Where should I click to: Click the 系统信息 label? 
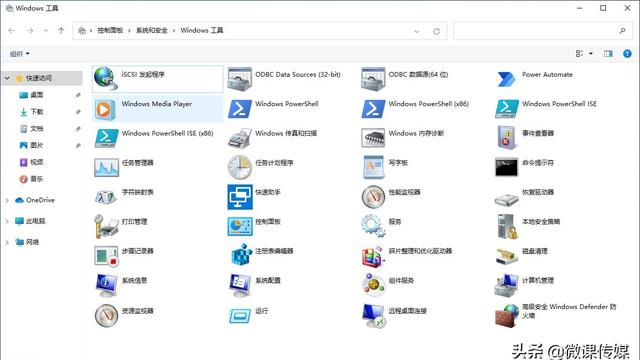pos(134,280)
